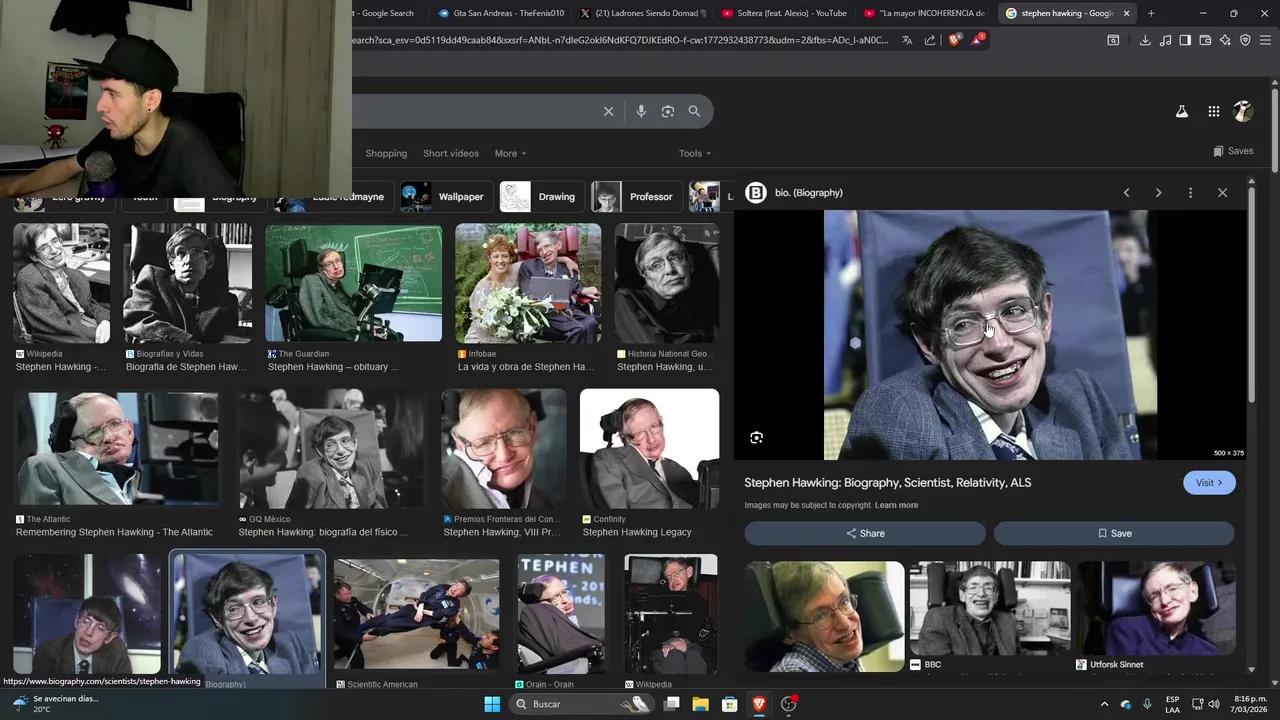
Task: Search inside image with Lens icon on preview
Action: point(757,437)
